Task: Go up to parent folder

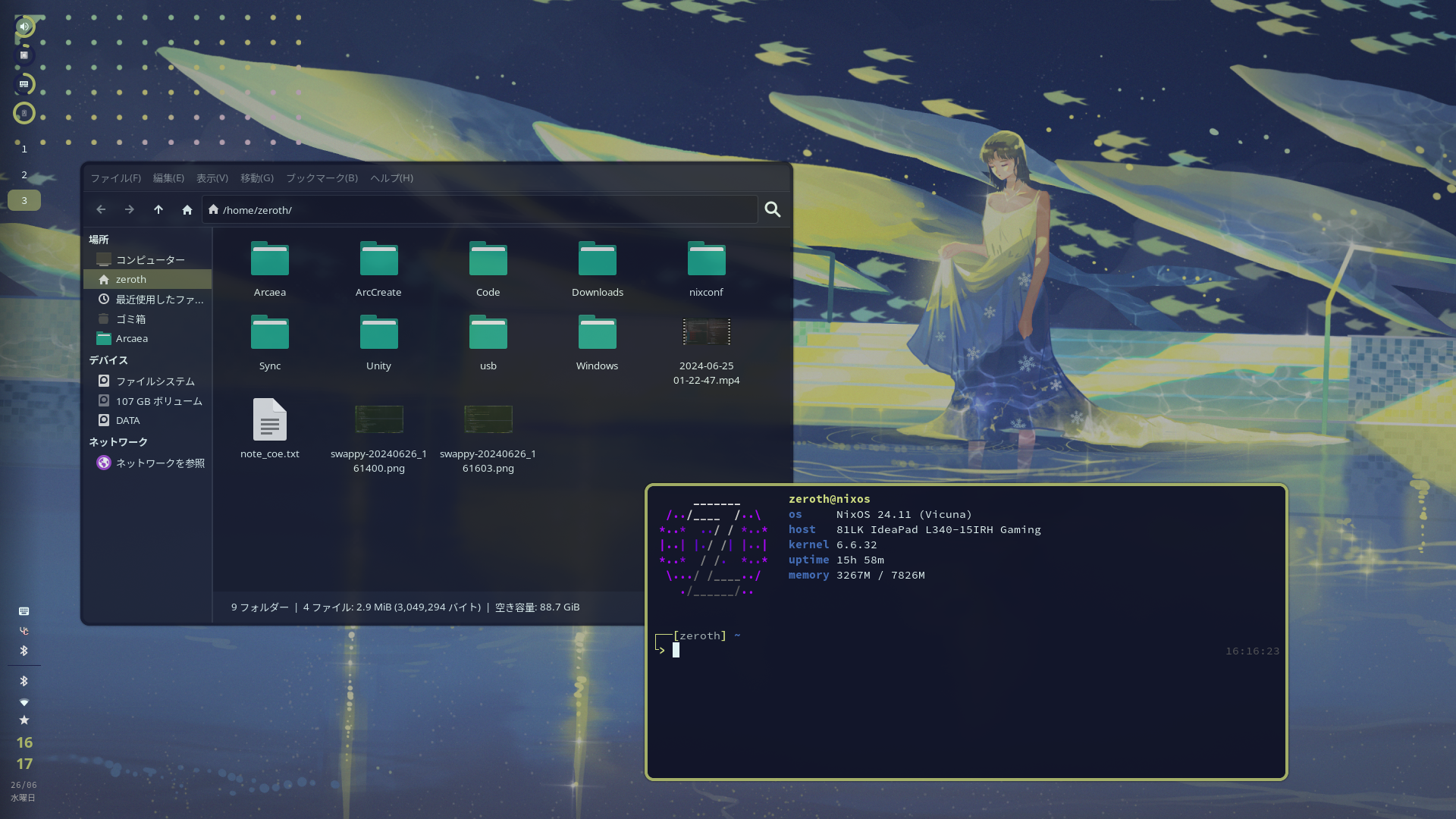Action: [158, 210]
